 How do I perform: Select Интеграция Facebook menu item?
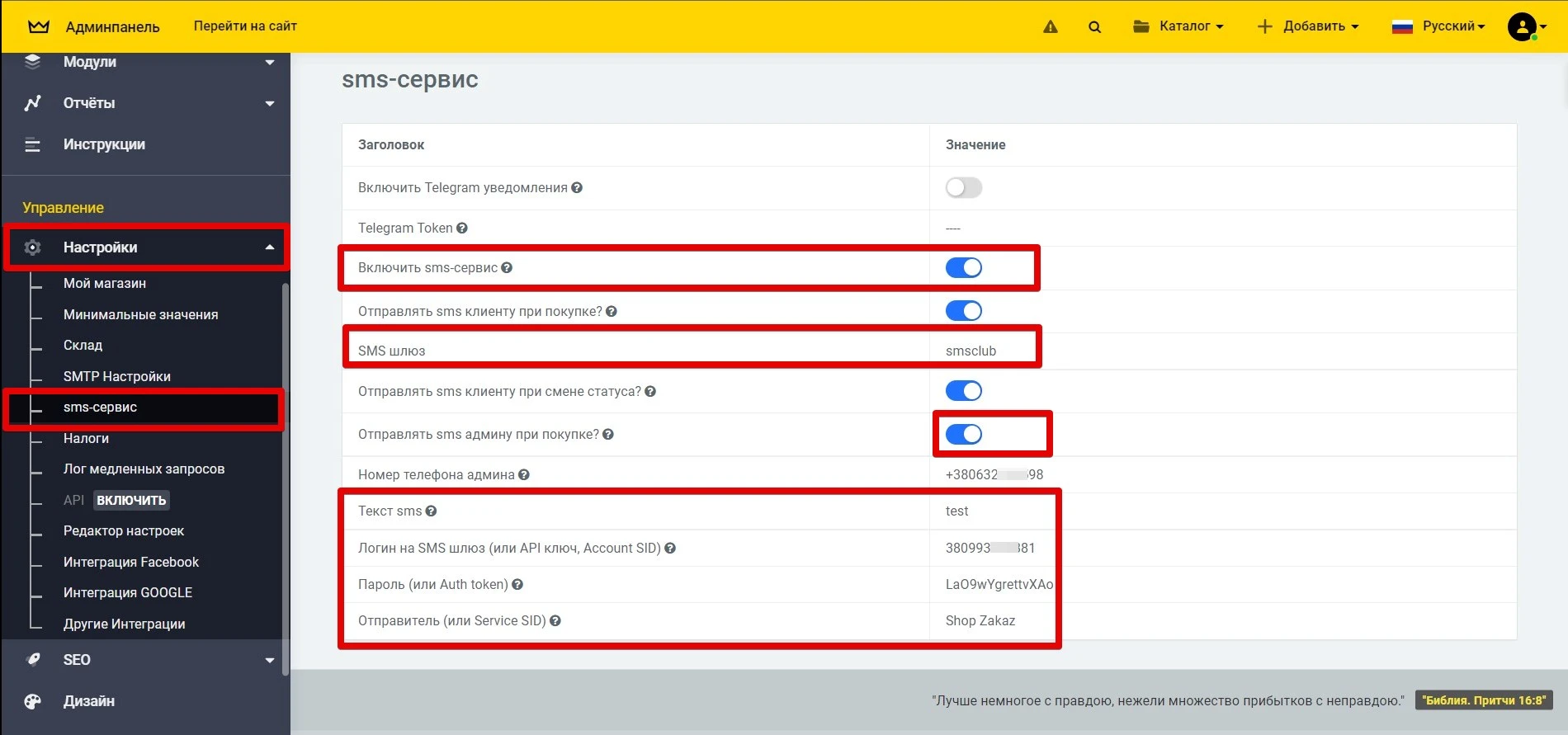point(131,562)
